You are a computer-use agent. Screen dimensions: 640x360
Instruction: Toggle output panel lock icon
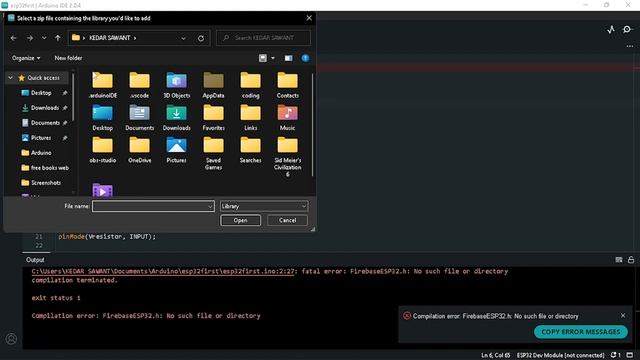point(631,260)
